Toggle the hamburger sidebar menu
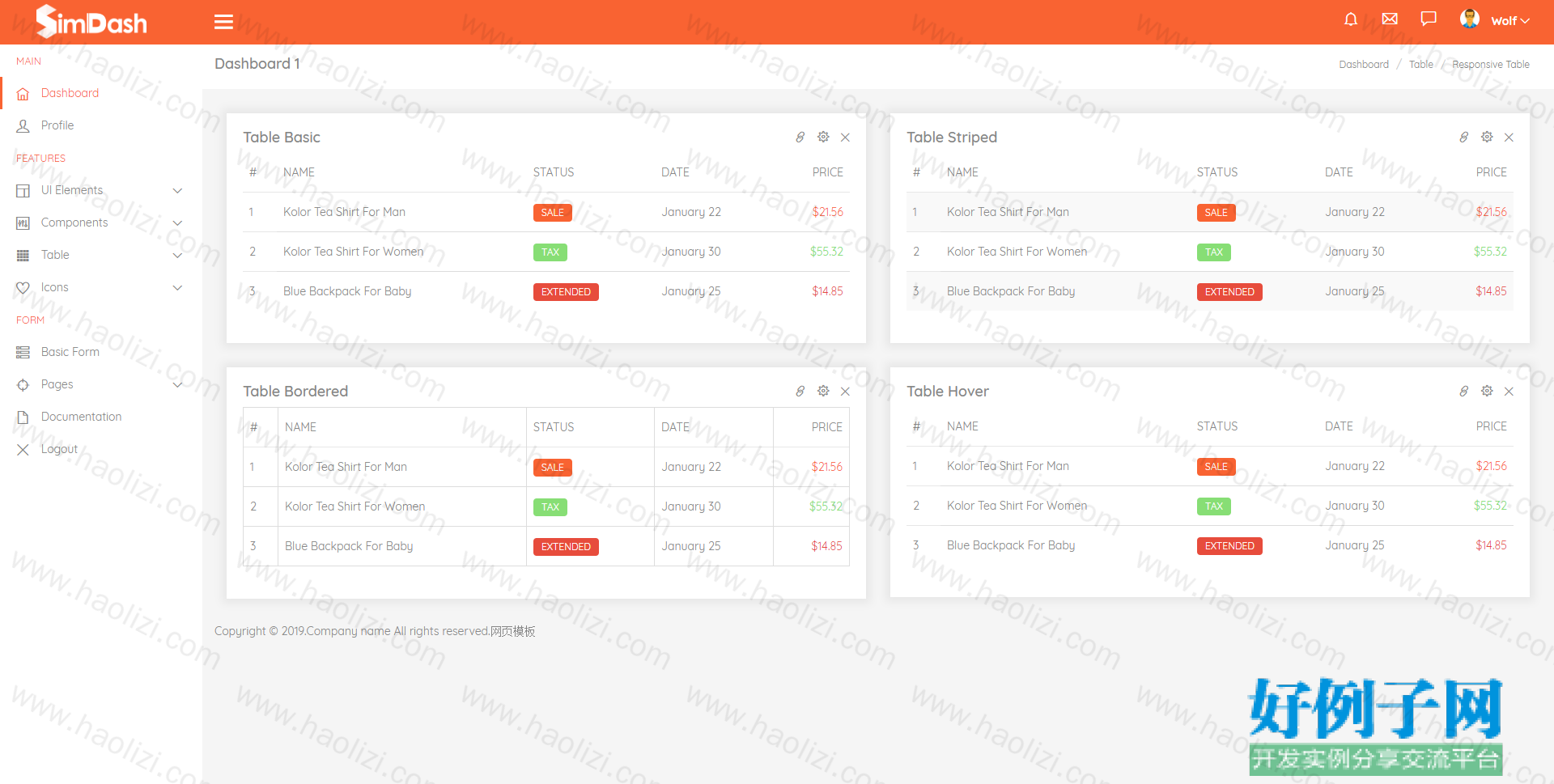This screenshot has width=1554, height=784. (223, 22)
